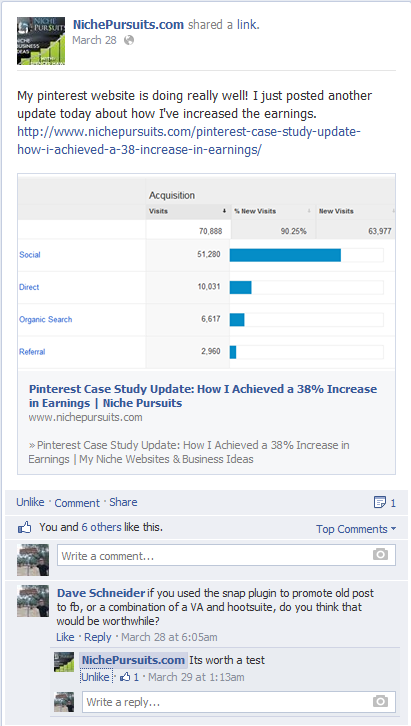The width and height of the screenshot is (411, 726).
Task: Open March 29 at 1:13am reply timestamp
Action: pos(196,677)
